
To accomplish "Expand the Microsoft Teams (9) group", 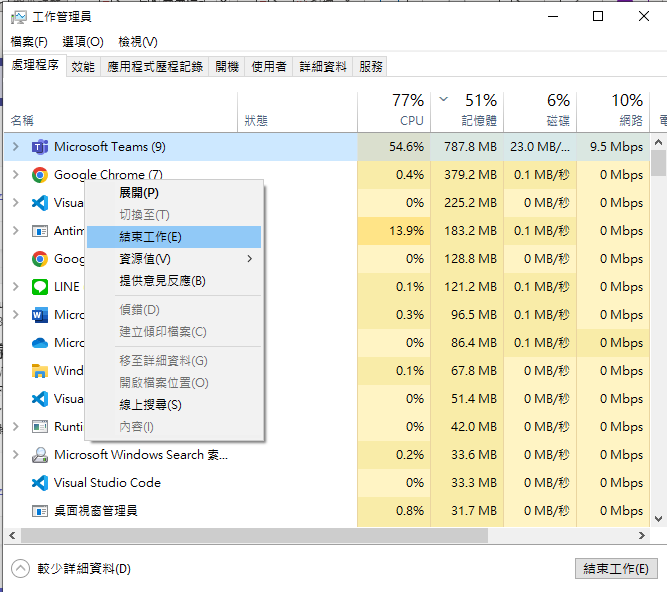I will [16, 147].
